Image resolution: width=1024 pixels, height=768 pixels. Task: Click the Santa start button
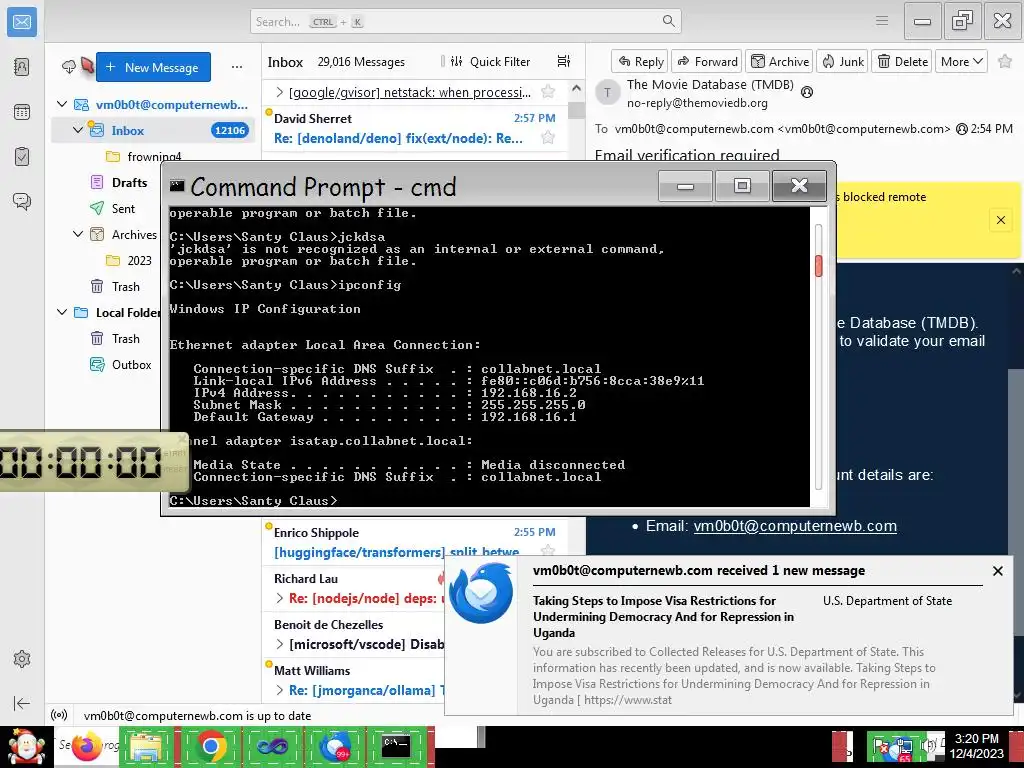click(x=26, y=746)
